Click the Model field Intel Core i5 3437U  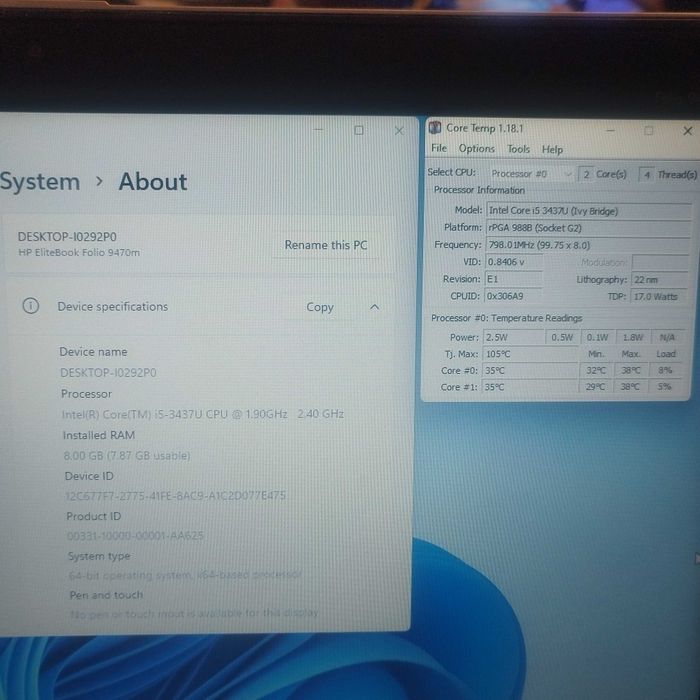(x=588, y=211)
